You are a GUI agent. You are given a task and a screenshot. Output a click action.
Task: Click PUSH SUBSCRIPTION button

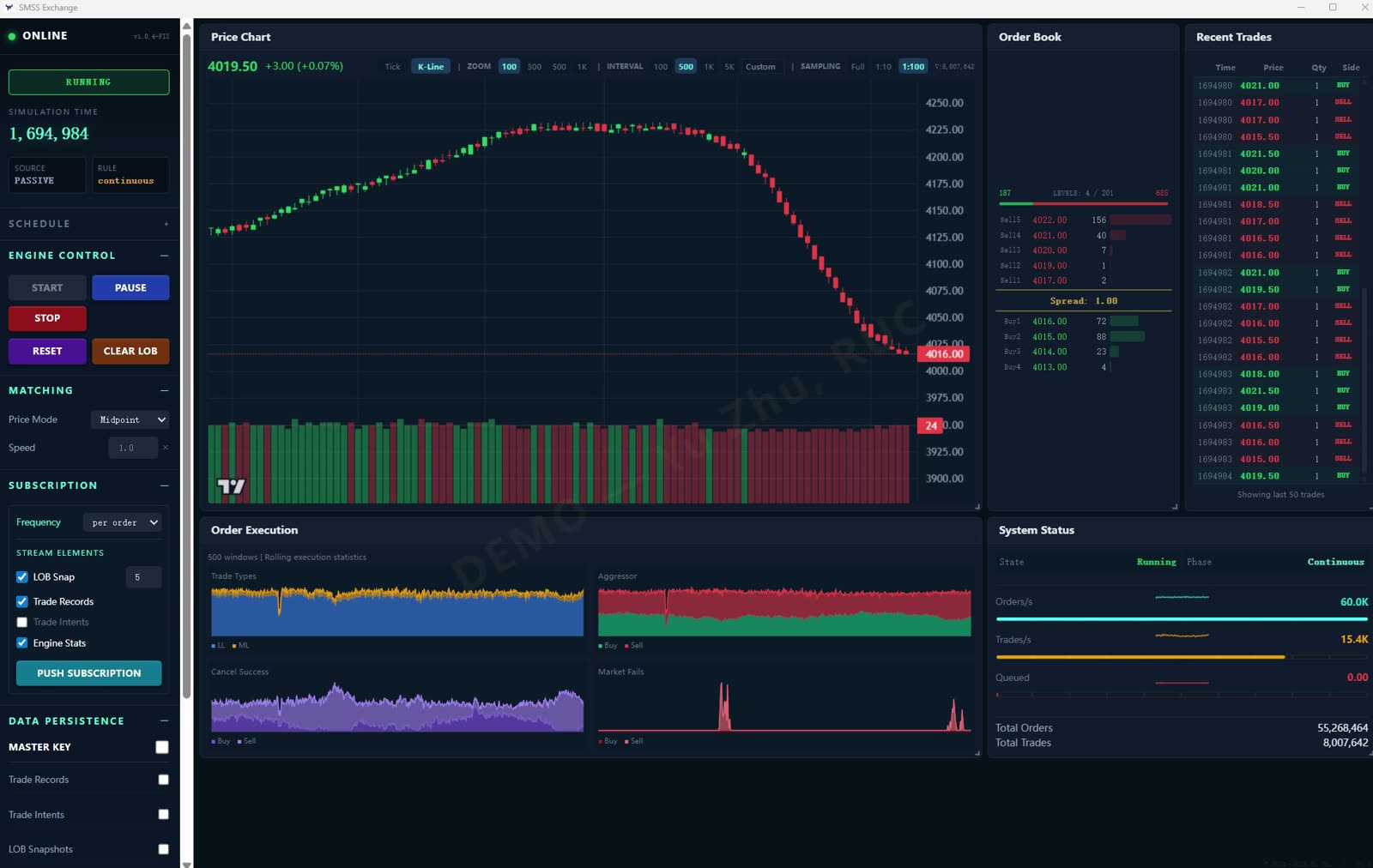[x=88, y=673]
